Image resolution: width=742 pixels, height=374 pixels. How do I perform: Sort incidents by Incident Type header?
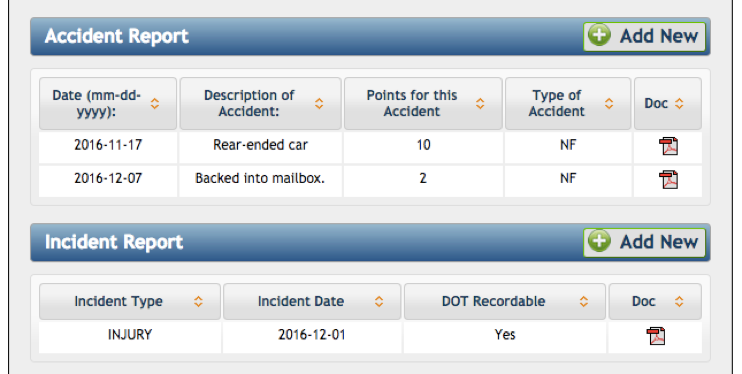pos(130,302)
